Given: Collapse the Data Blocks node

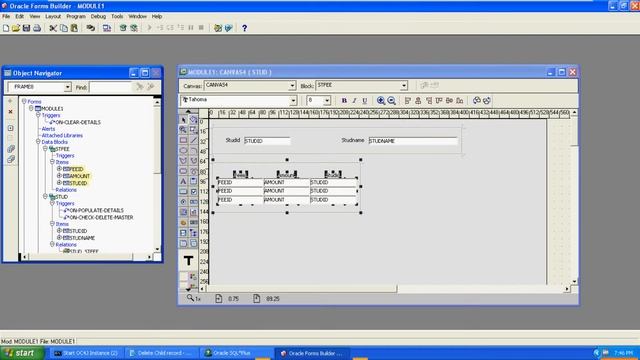Looking at the screenshot, I should (38, 142).
